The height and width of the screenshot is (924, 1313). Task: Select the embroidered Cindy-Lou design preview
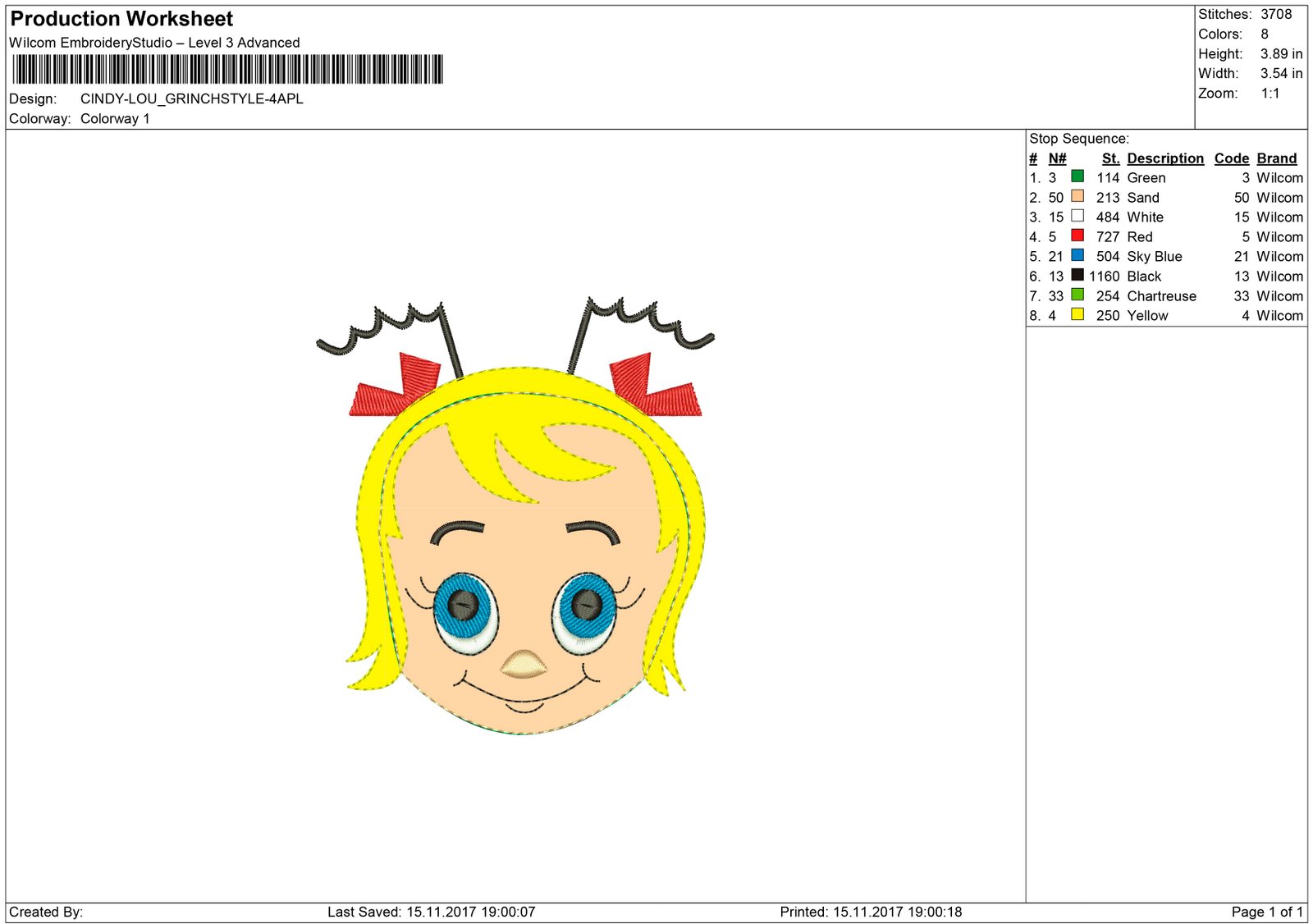click(x=515, y=517)
